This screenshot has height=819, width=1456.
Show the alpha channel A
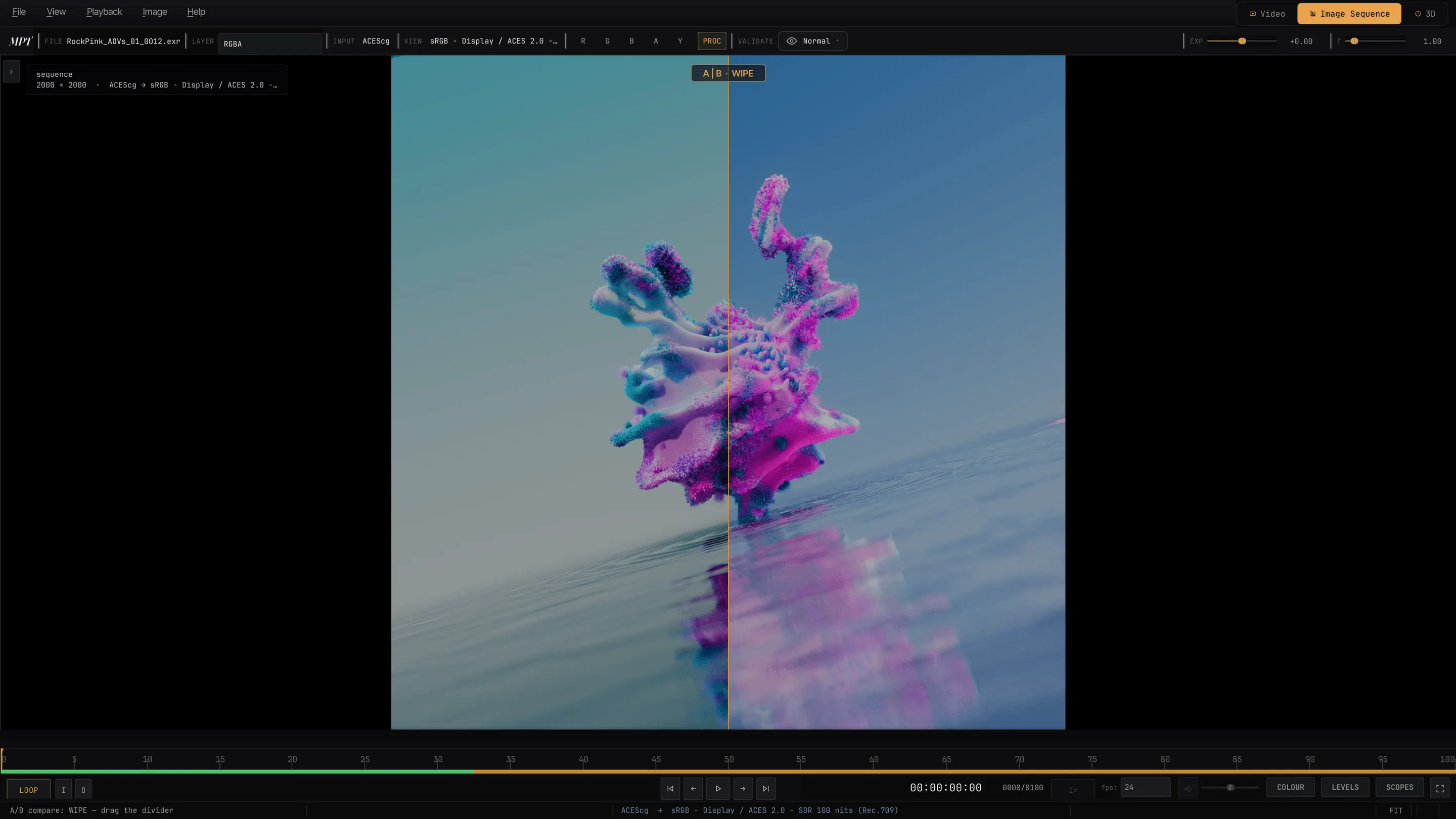(x=656, y=41)
